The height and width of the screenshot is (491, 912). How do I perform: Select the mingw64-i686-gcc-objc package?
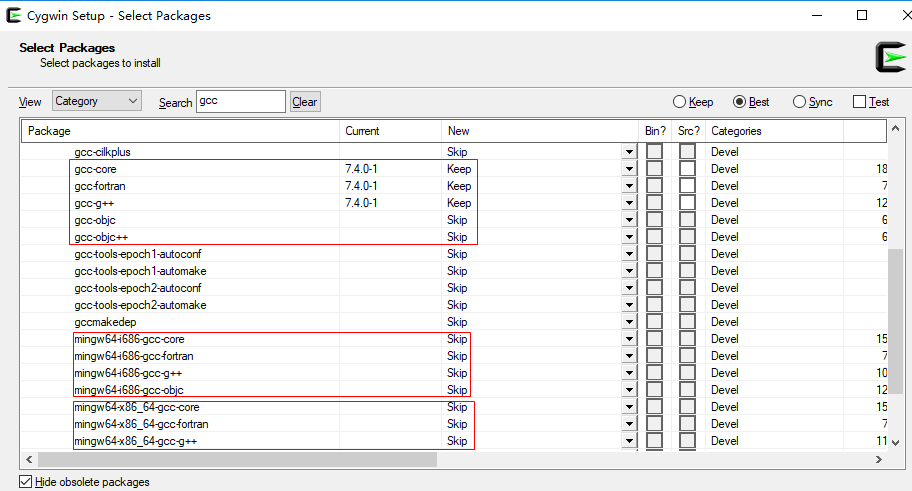(x=129, y=390)
